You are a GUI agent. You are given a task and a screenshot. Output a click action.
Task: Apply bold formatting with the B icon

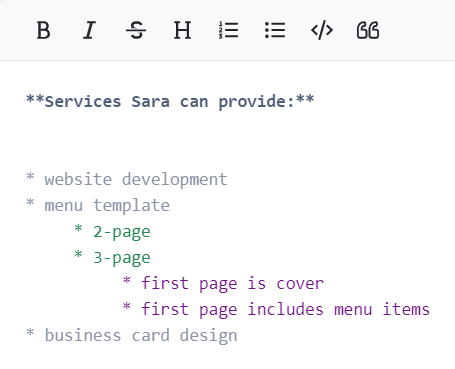pyautogui.click(x=43, y=30)
